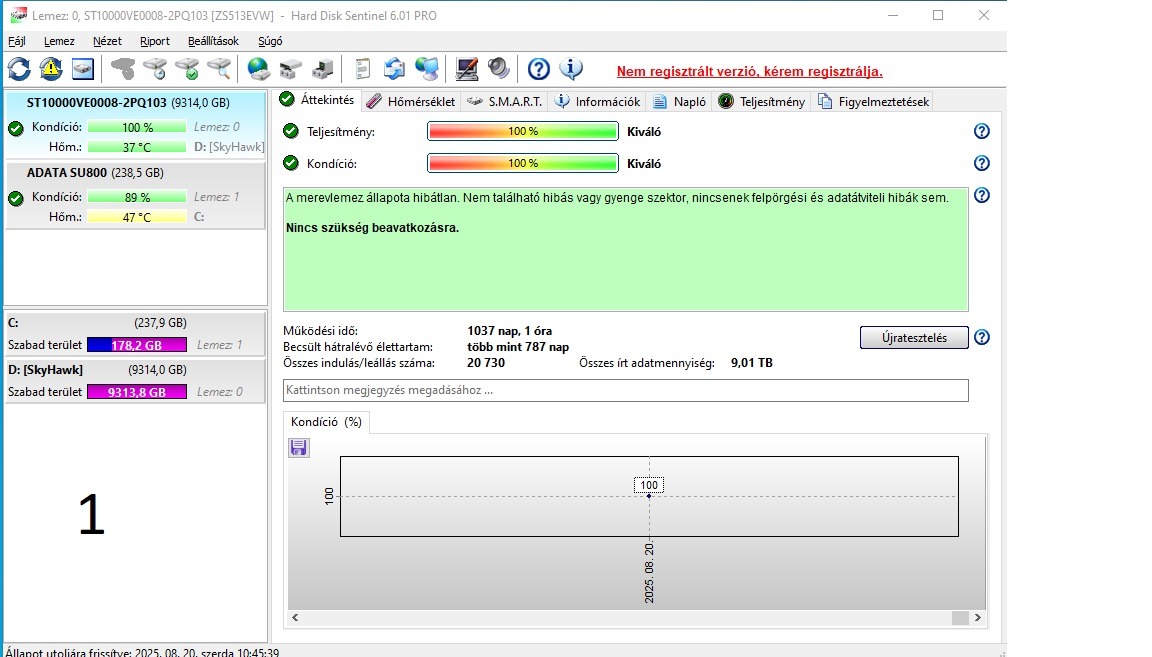Switch to the Hőmérséklet tab

411,101
